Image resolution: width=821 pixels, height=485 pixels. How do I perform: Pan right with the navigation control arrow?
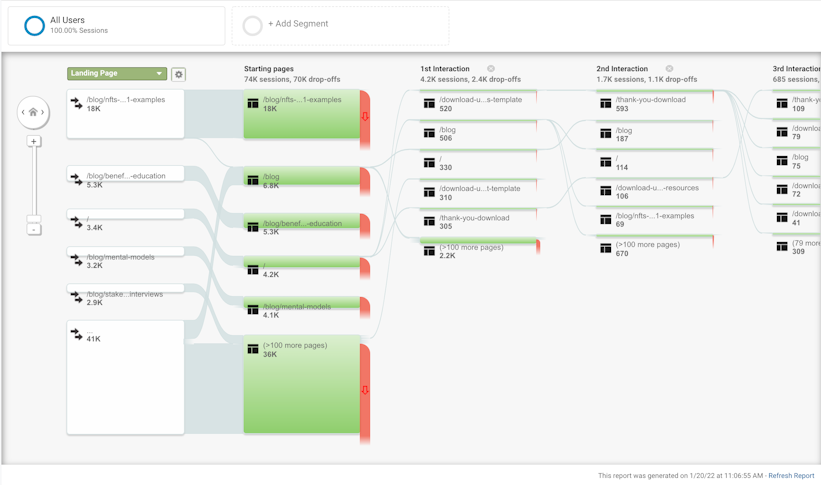(43, 112)
